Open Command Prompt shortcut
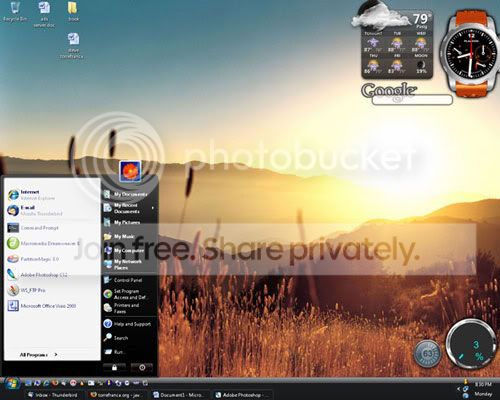Viewport: 500px width, 400px height. click(x=33, y=228)
